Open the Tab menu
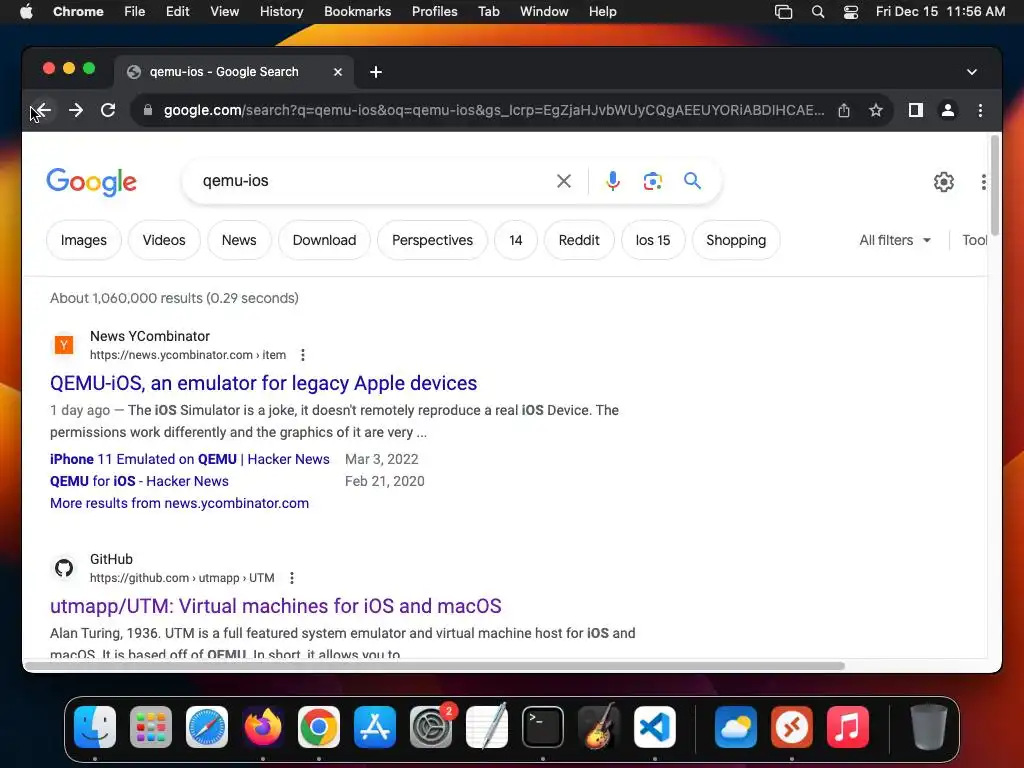This screenshot has height=768, width=1024. pos(488,11)
